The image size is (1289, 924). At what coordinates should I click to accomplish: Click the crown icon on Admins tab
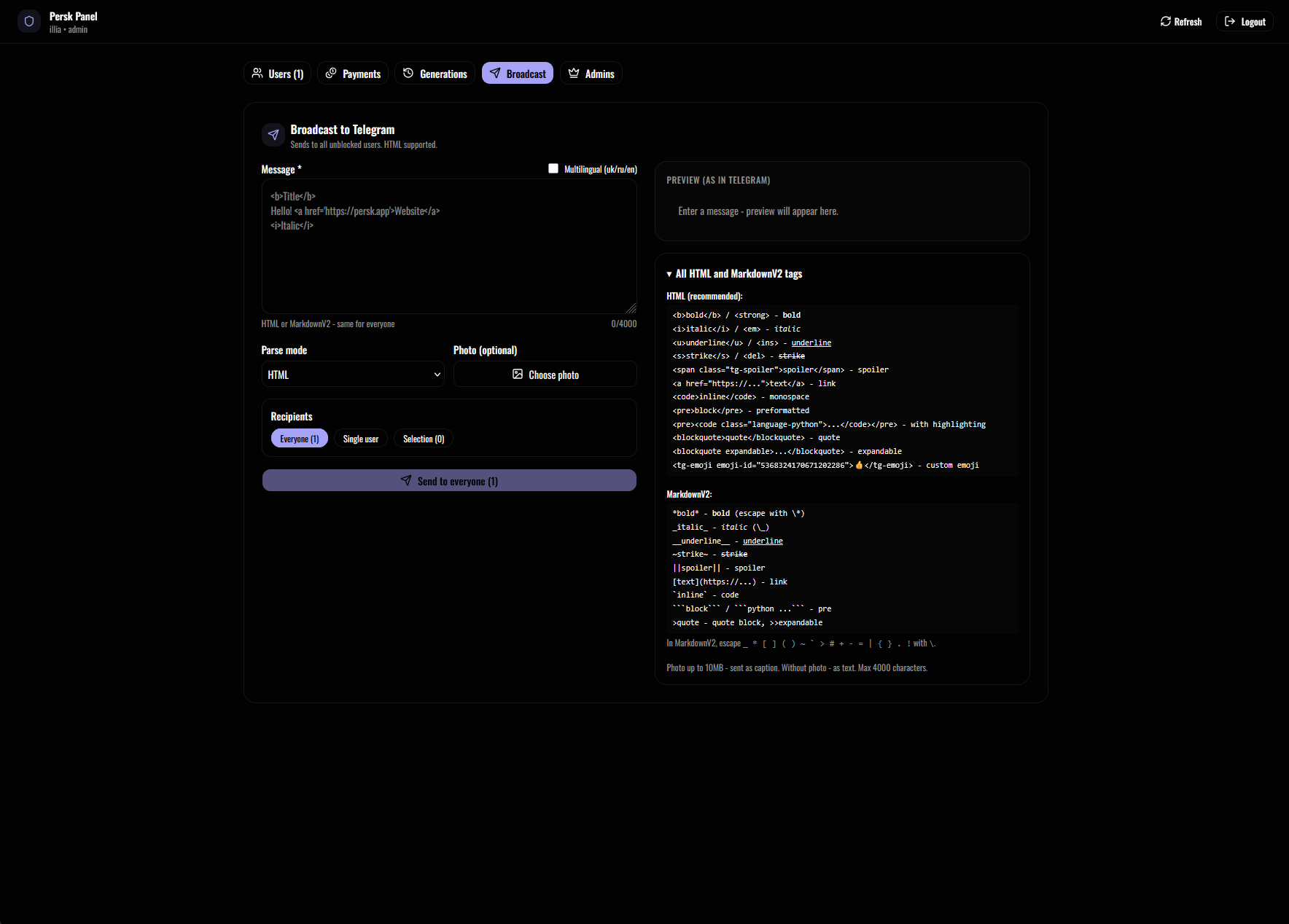click(574, 73)
